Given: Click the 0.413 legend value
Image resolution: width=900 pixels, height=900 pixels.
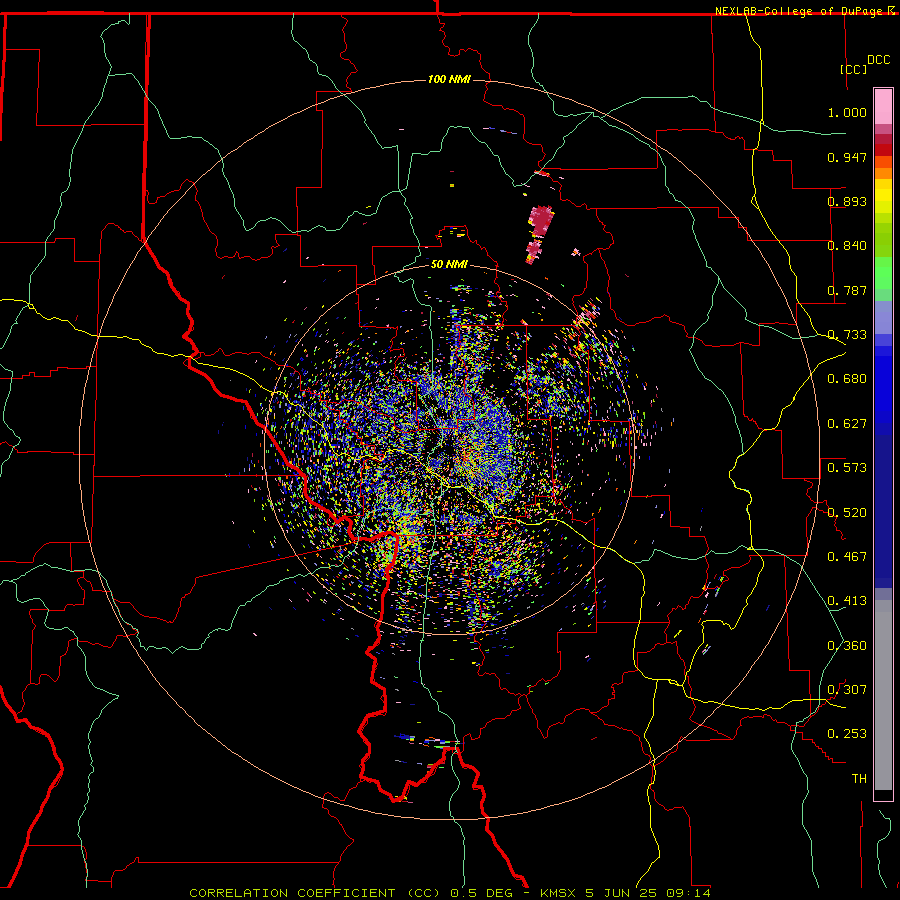Looking at the screenshot, I should (847, 601).
